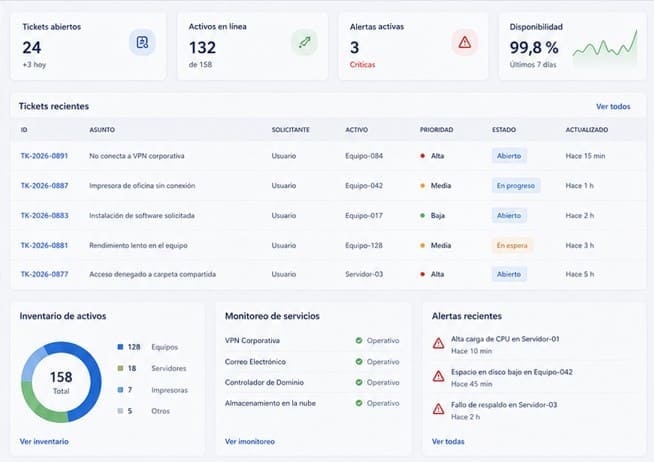Viewport: 654px width, 462px height.
Task: Click 'Impresora de oficina sin conexión' subject
Action: coord(142,186)
